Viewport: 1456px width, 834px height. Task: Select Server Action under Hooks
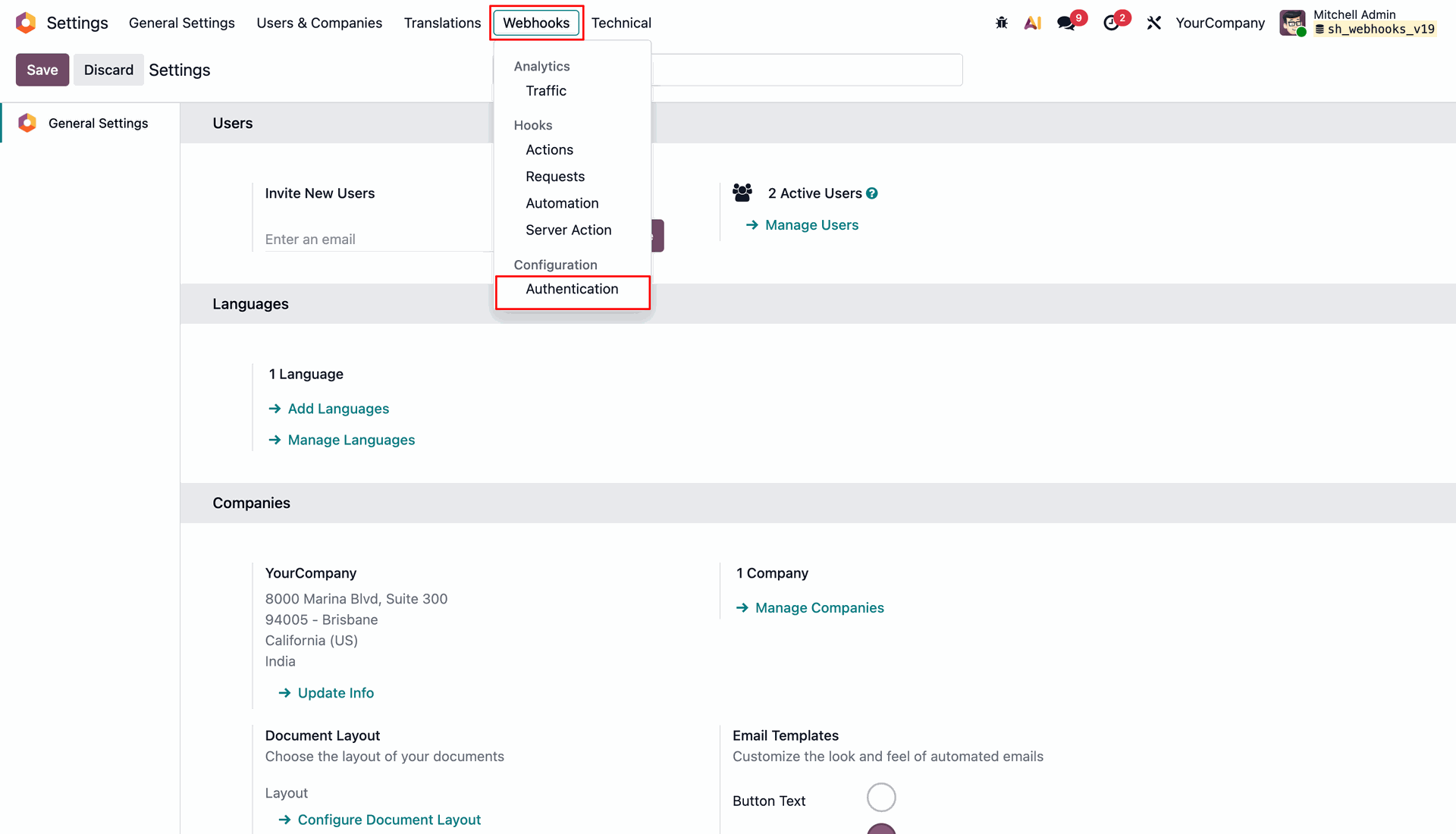coord(568,230)
